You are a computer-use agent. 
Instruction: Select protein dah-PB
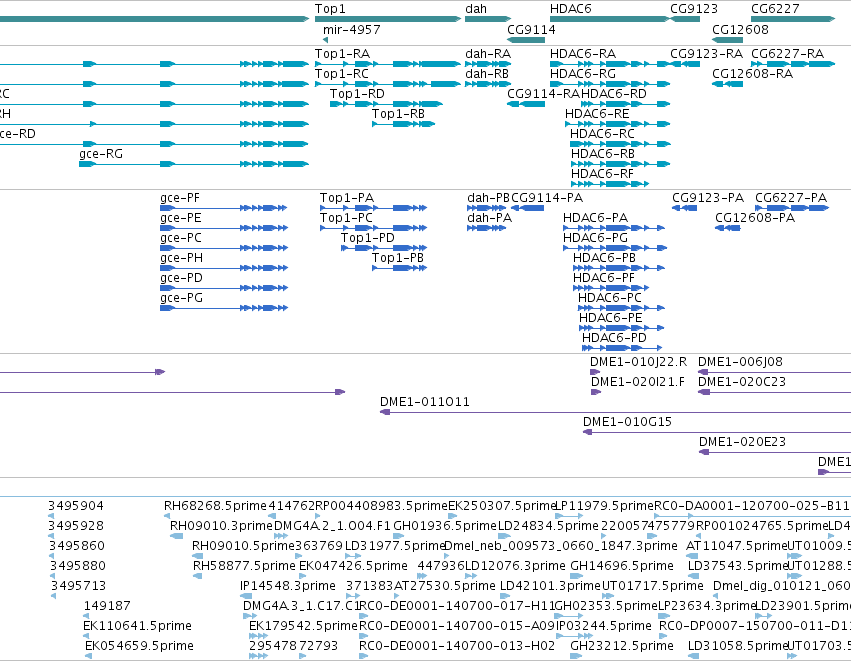(x=487, y=208)
